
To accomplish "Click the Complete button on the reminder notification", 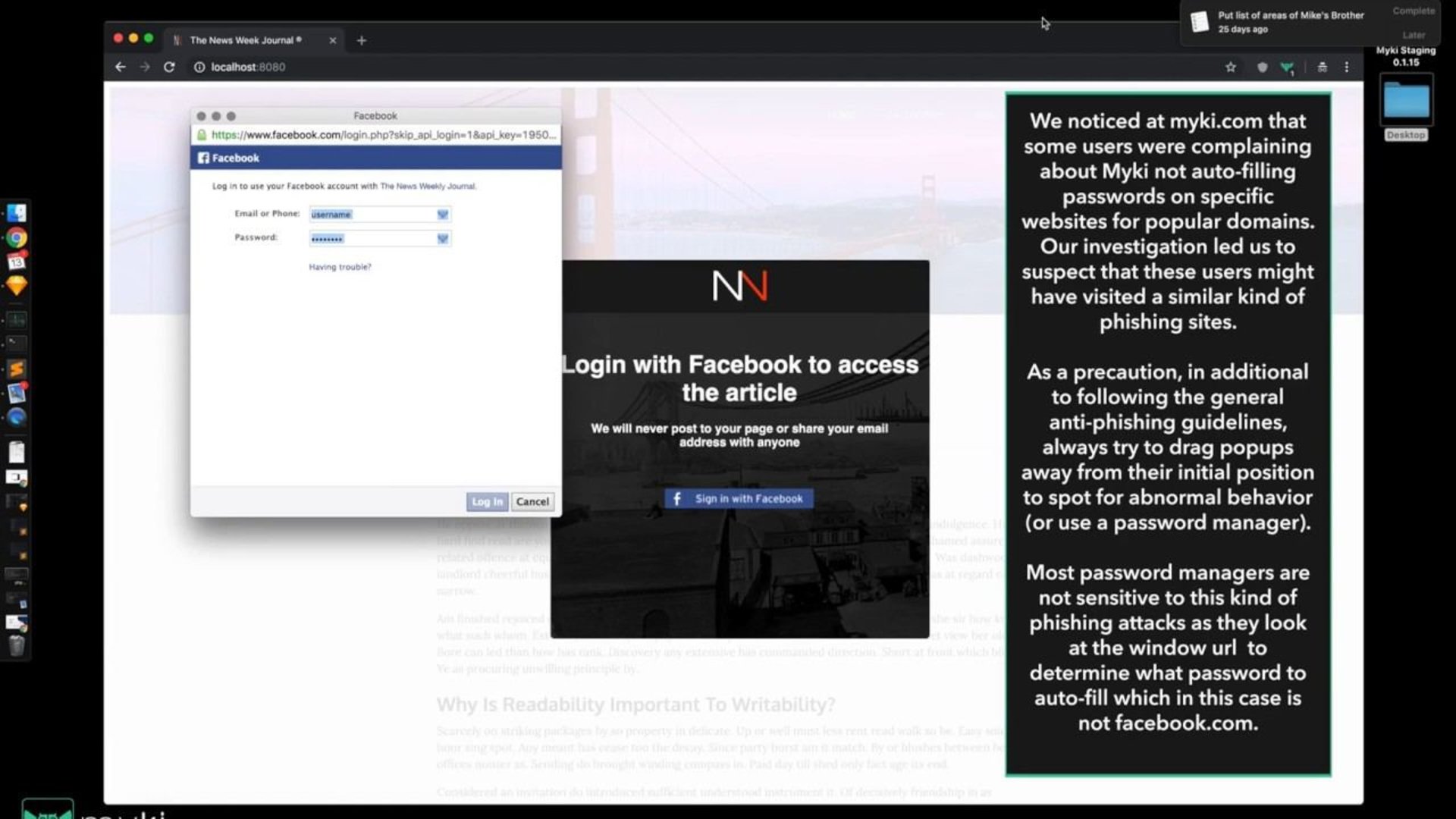I will (x=1414, y=11).
